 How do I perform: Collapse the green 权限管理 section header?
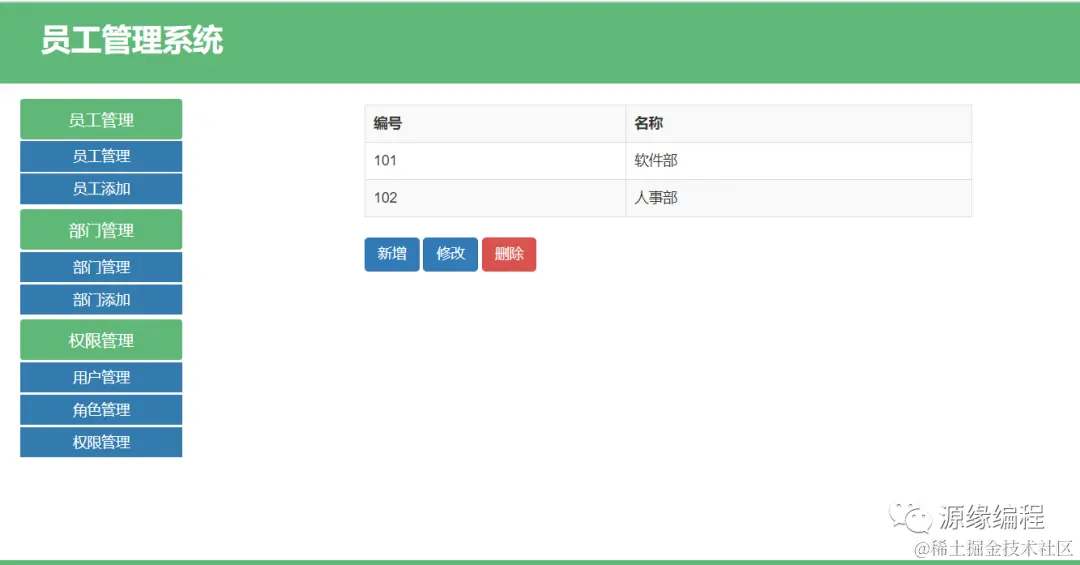click(101, 340)
